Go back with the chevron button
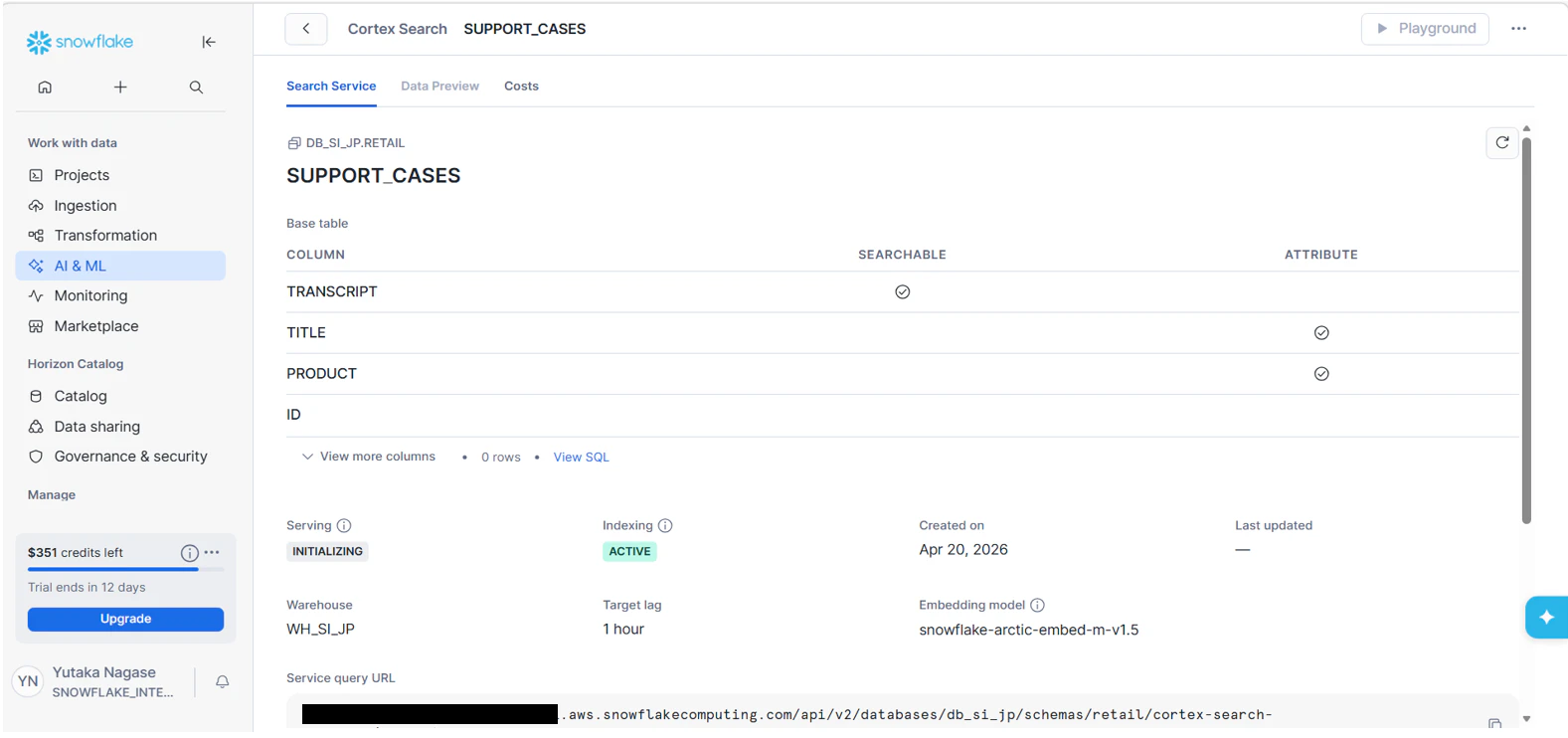This screenshot has height=738, width=1568. (306, 29)
